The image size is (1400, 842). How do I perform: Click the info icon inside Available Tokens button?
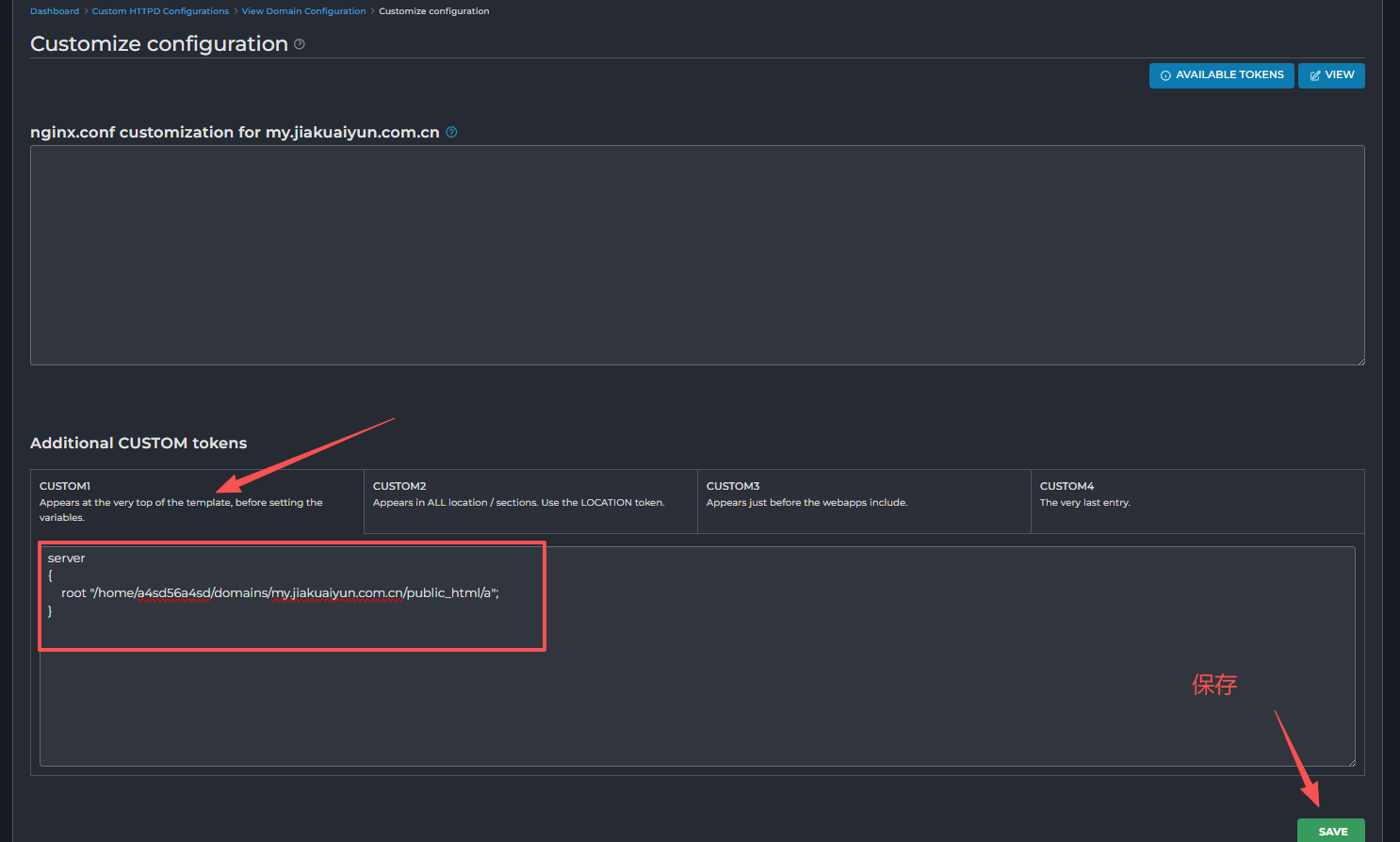pyautogui.click(x=1165, y=75)
